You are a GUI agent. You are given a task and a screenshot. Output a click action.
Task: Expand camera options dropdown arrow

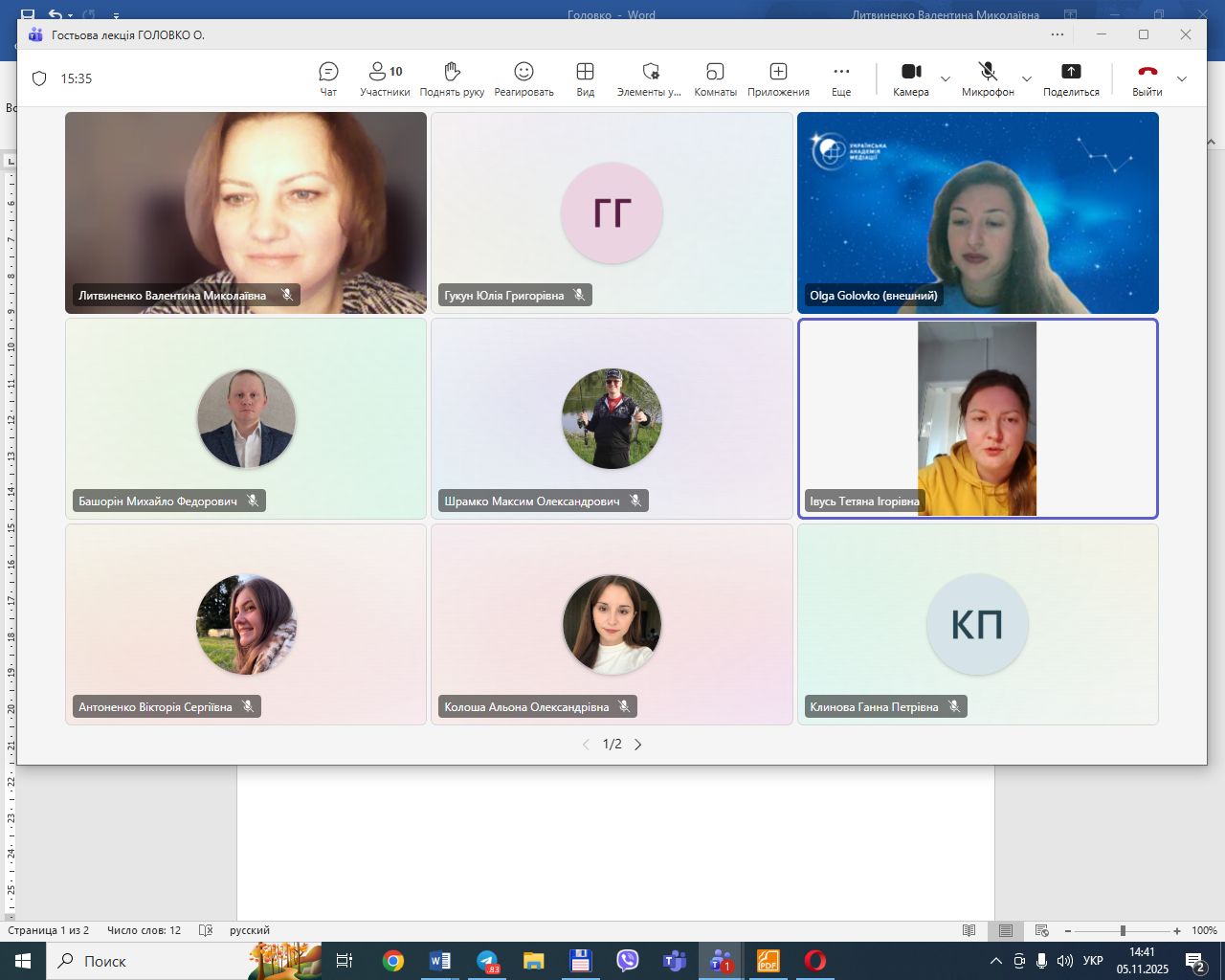click(946, 78)
